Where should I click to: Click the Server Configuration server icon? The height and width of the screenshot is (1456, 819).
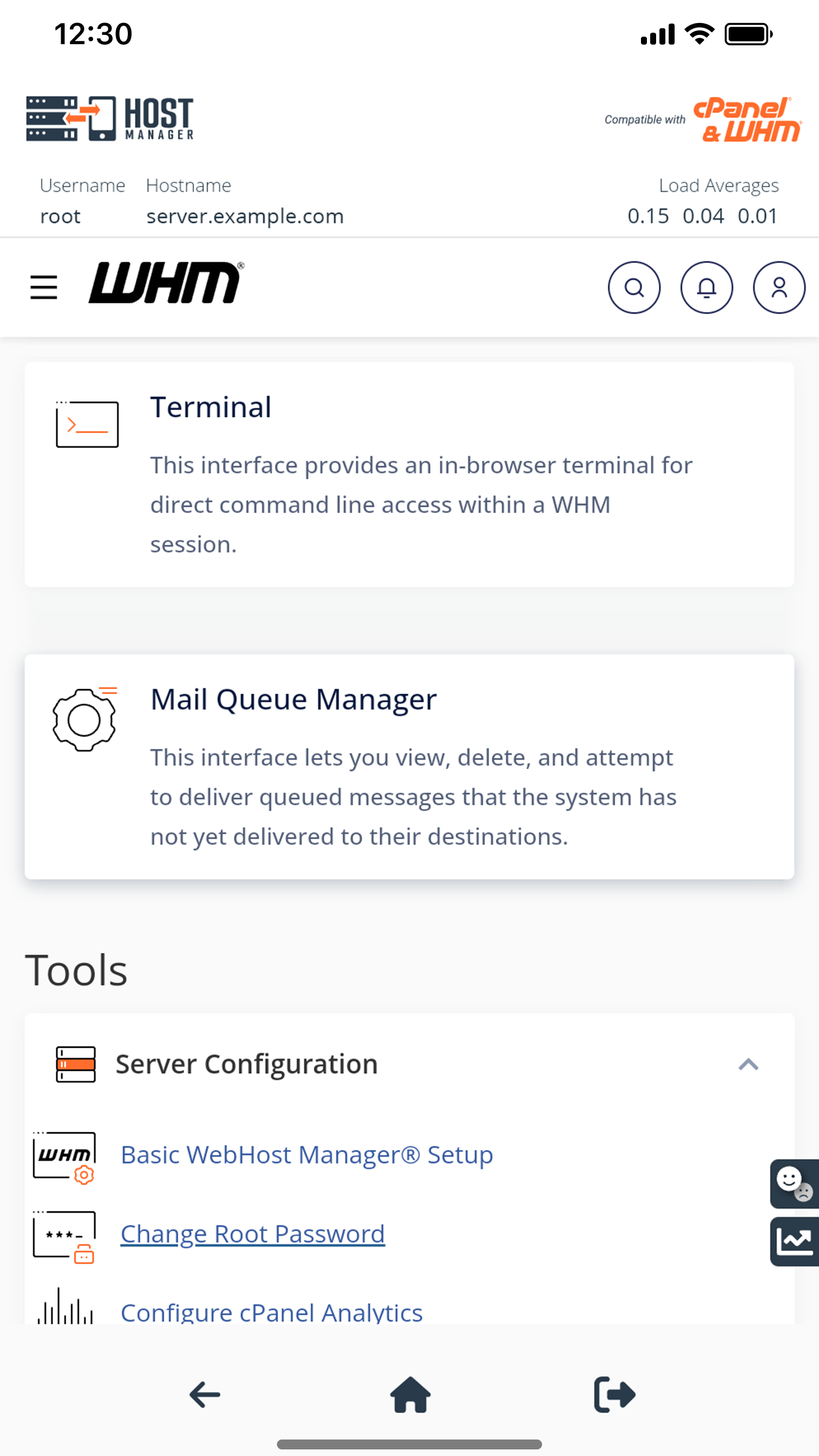tap(76, 1064)
